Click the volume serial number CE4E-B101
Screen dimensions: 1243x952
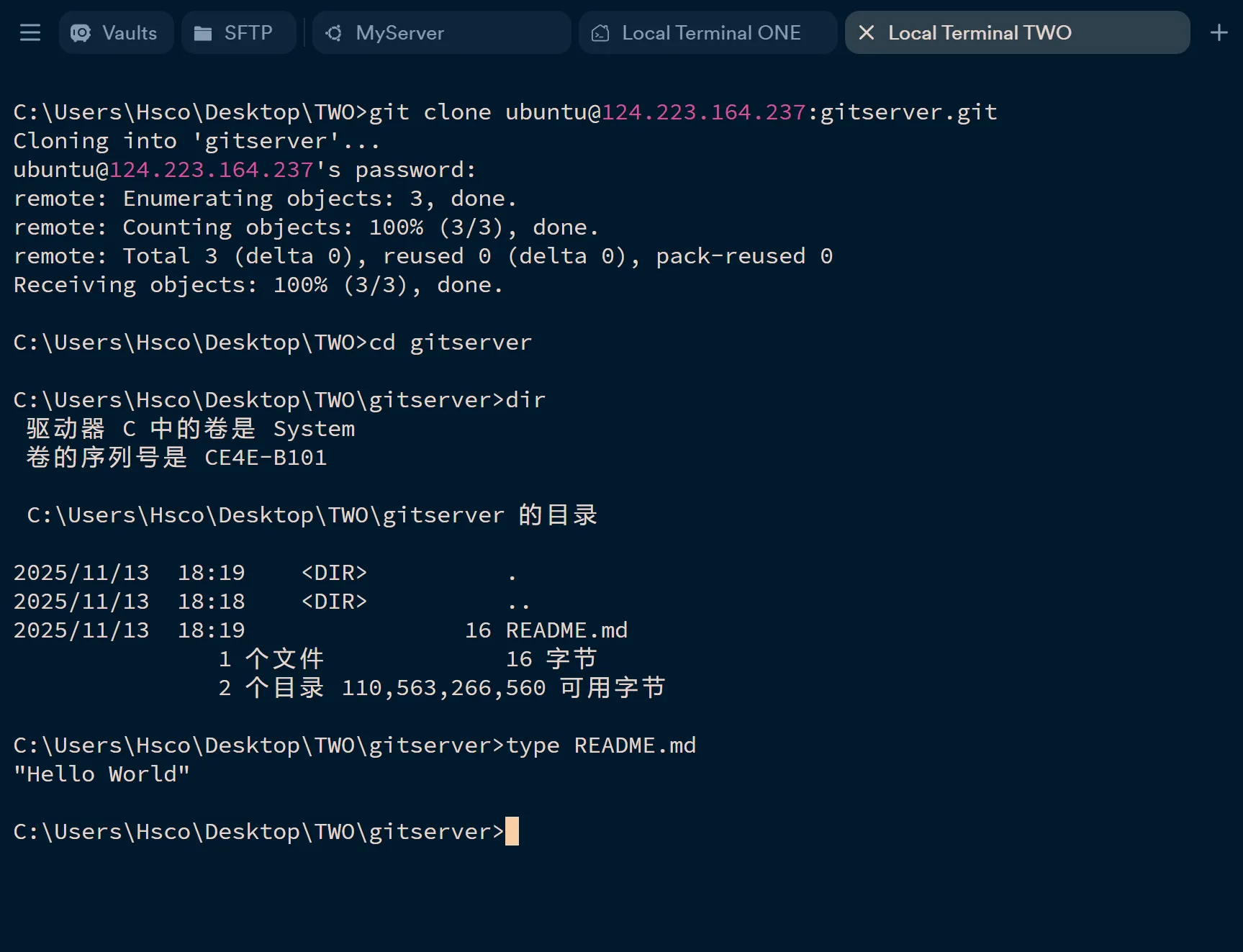click(266, 458)
